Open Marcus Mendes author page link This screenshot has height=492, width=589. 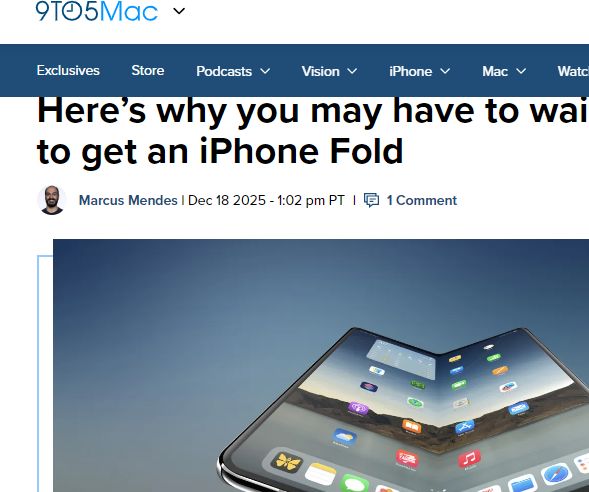click(128, 200)
